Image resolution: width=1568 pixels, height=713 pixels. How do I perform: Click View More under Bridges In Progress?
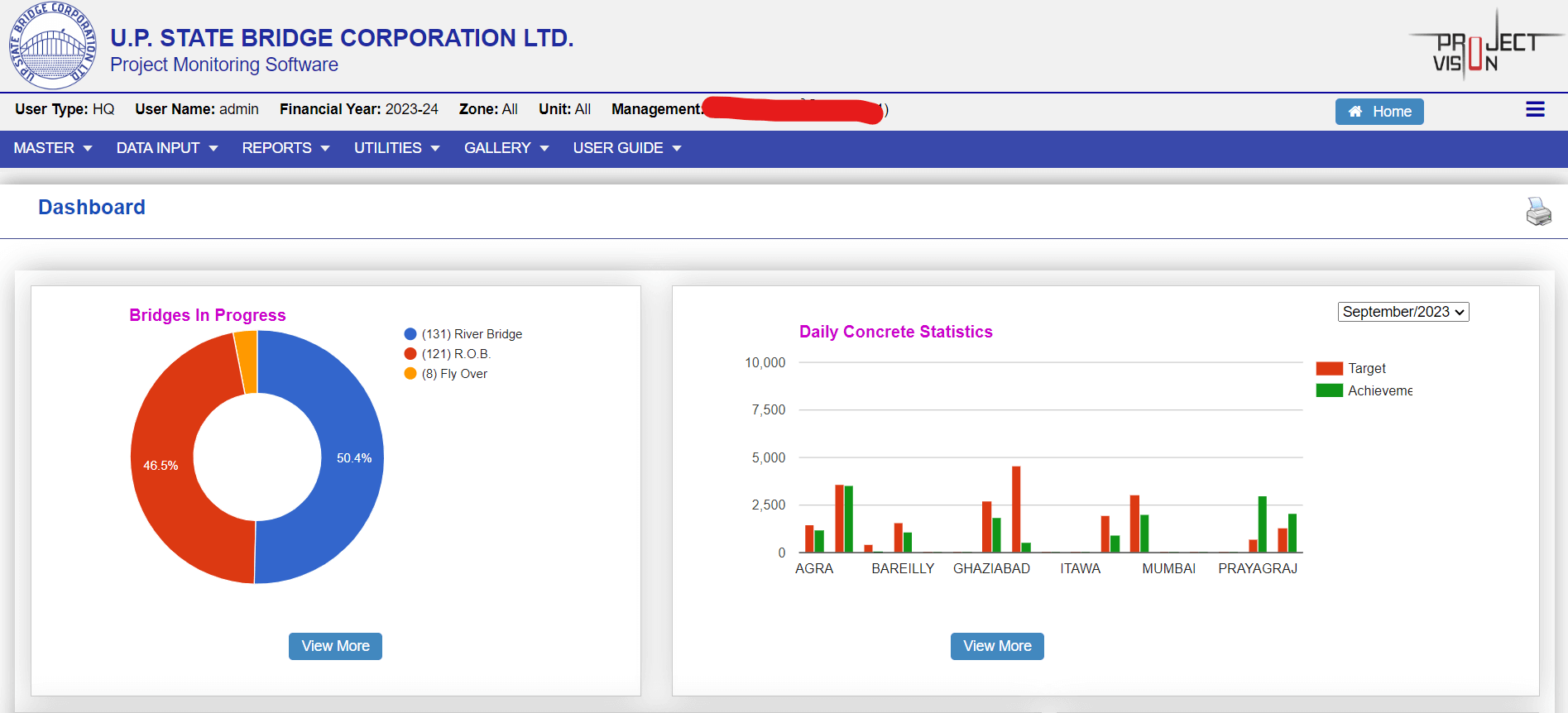point(335,646)
